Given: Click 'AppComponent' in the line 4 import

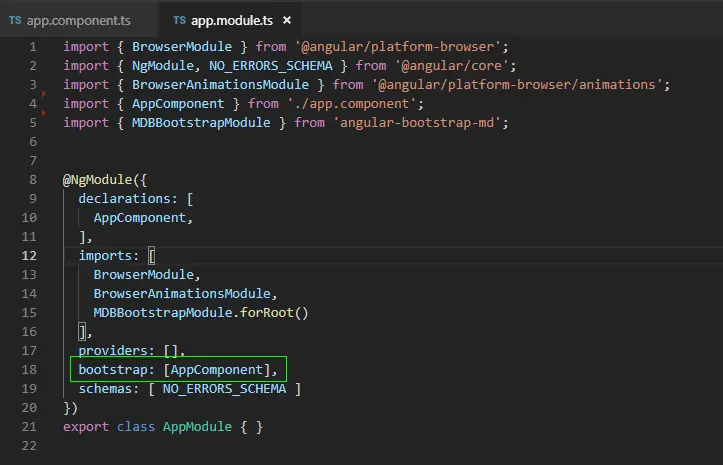Looking at the screenshot, I should (178, 103).
